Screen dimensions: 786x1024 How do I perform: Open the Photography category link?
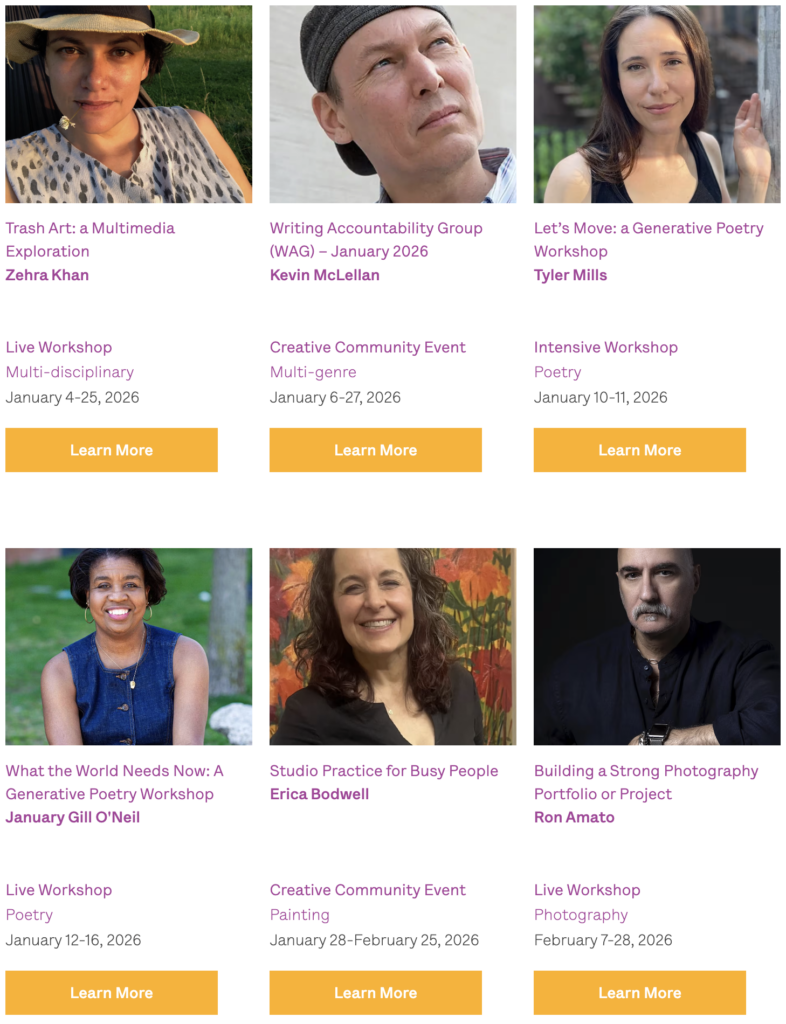tap(580, 915)
